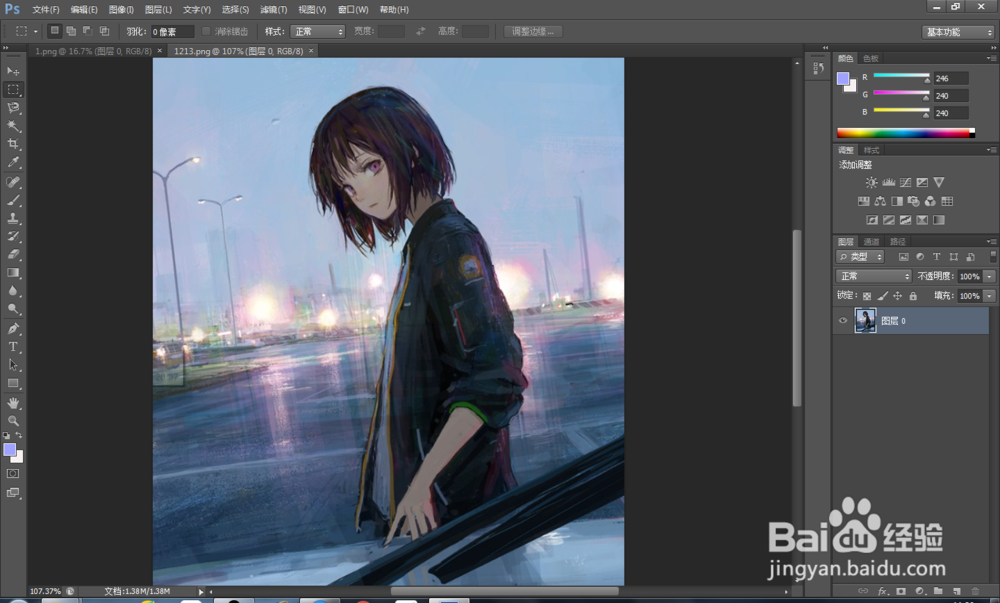Toggle lock transparent pixels for layer
The image size is (1000, 603).
[867, 296]
